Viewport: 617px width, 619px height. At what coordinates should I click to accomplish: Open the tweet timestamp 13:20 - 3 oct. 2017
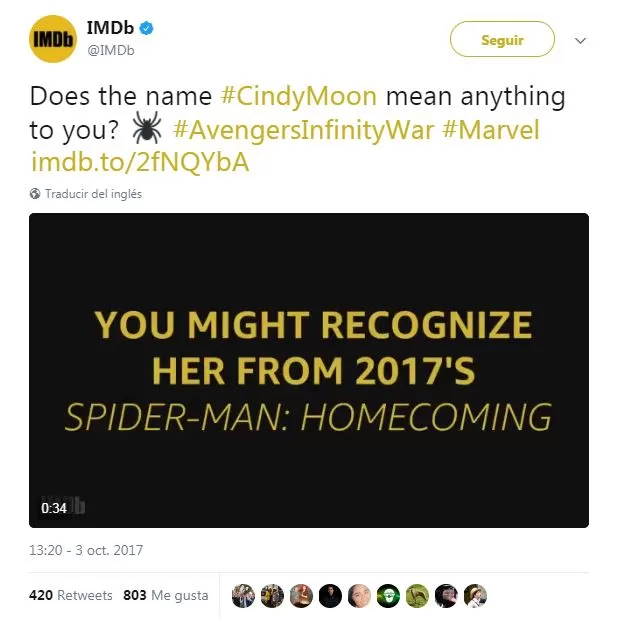pos(86,550)
